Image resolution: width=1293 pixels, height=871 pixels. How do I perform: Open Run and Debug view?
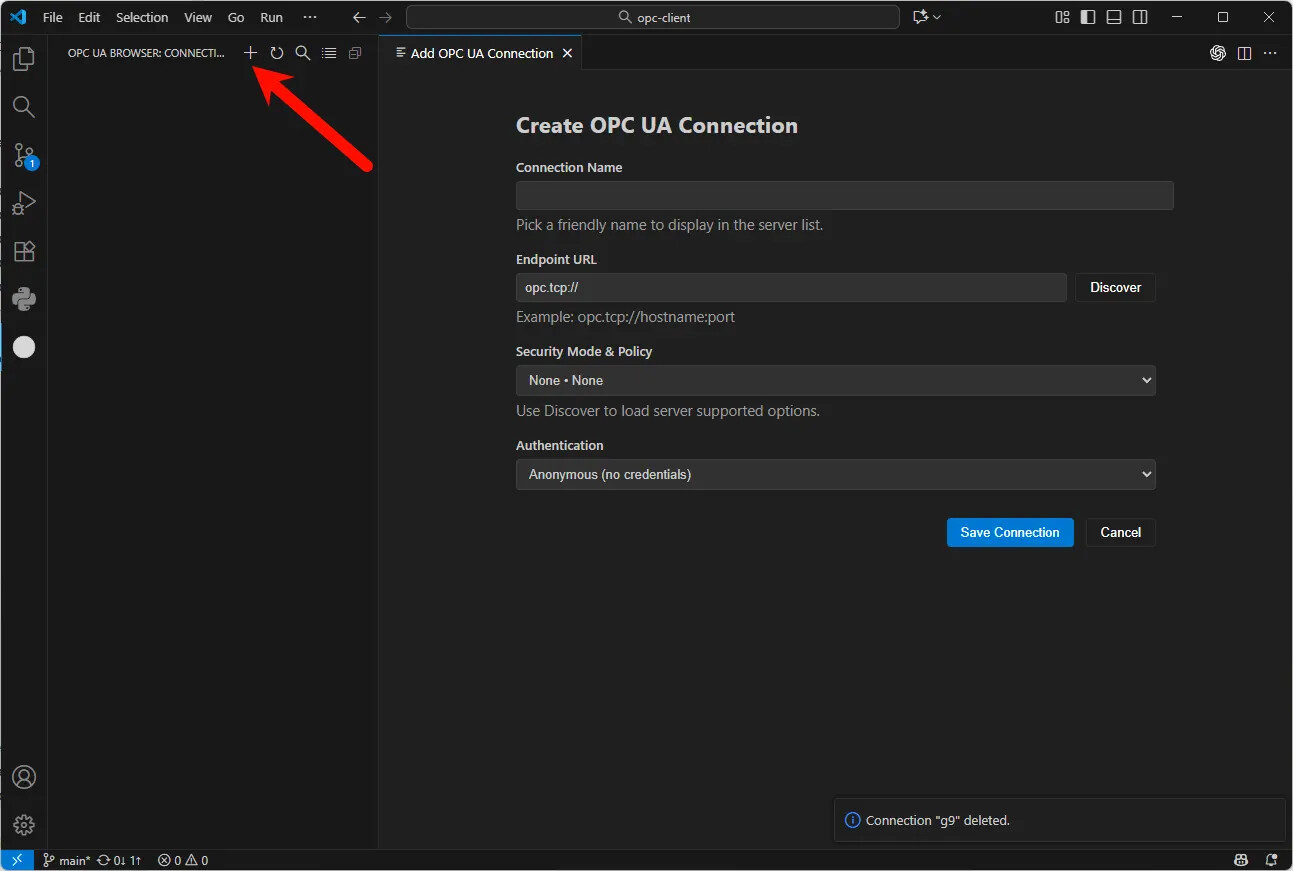(x=24, y=203)
